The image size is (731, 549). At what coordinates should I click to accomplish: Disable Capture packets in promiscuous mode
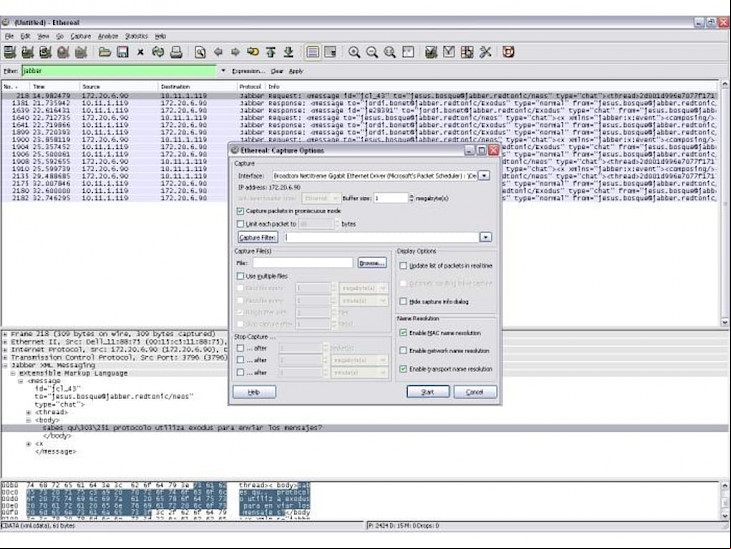pyautogui.click(x=241, y=211)
